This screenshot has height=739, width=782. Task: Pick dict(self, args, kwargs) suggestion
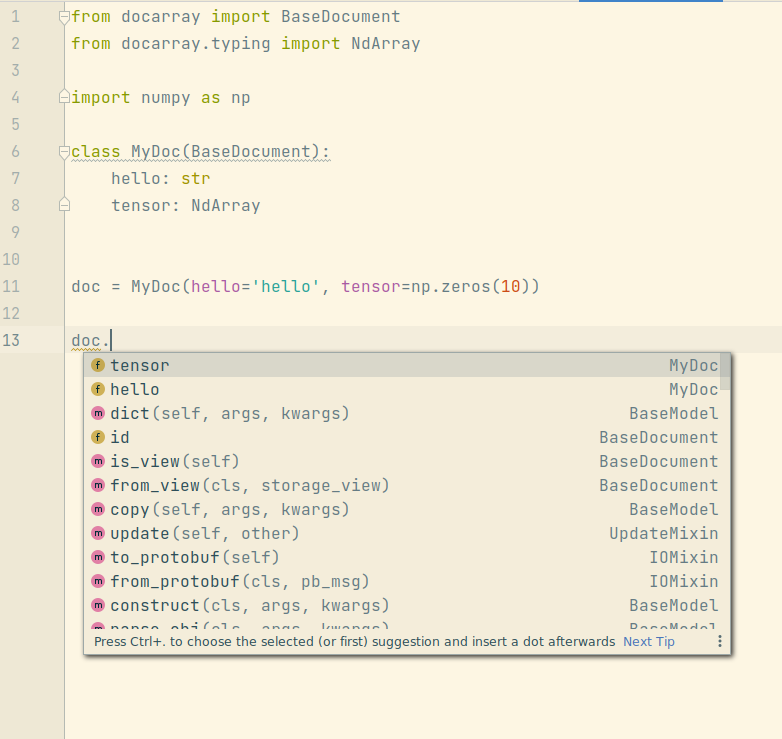(x=406, y=413)
